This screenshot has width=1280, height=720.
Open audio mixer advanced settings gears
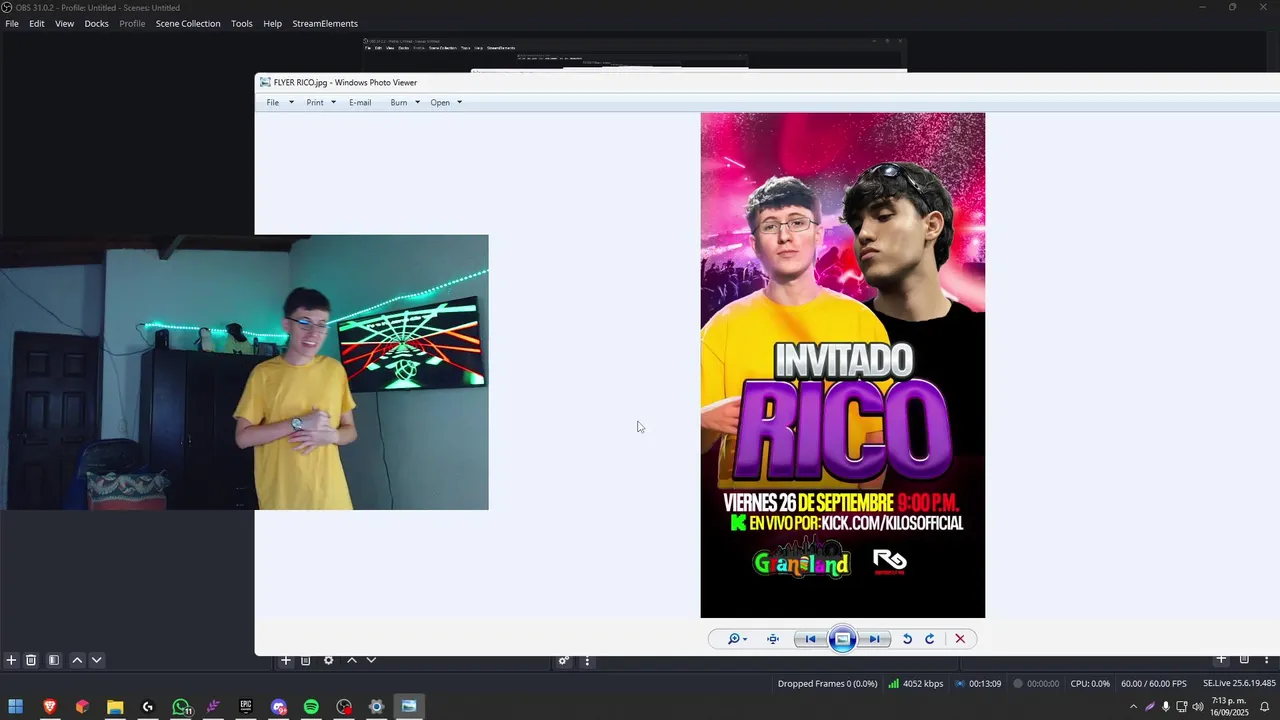point(564,660)
